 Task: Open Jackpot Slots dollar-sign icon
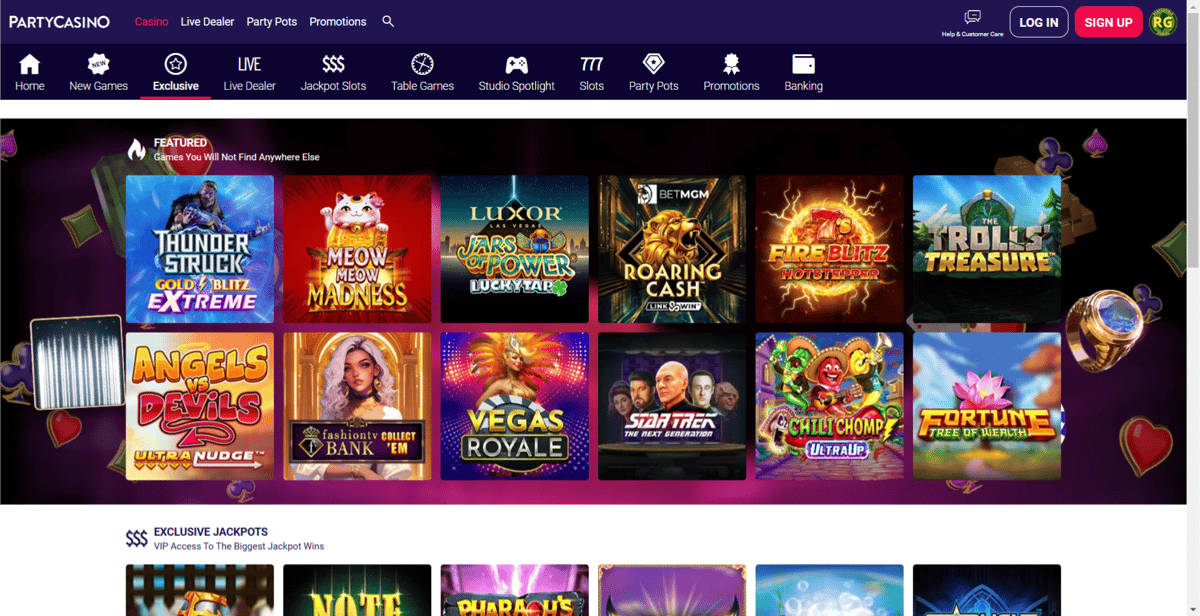pyautogui.click(x=333, y=64)
